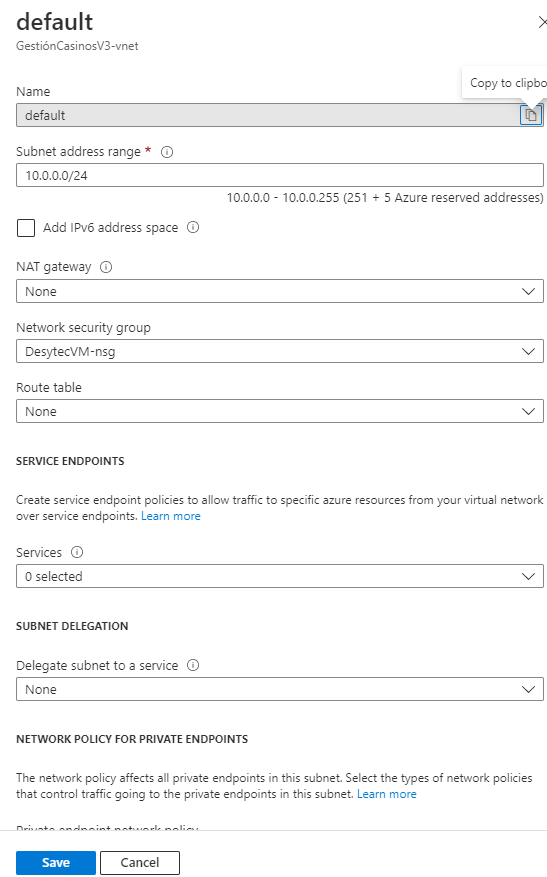The width and height of the screenshot is (547, 877).
Task: Enable Add IPv6 address space checkbox
Action: tap(26, 228)
